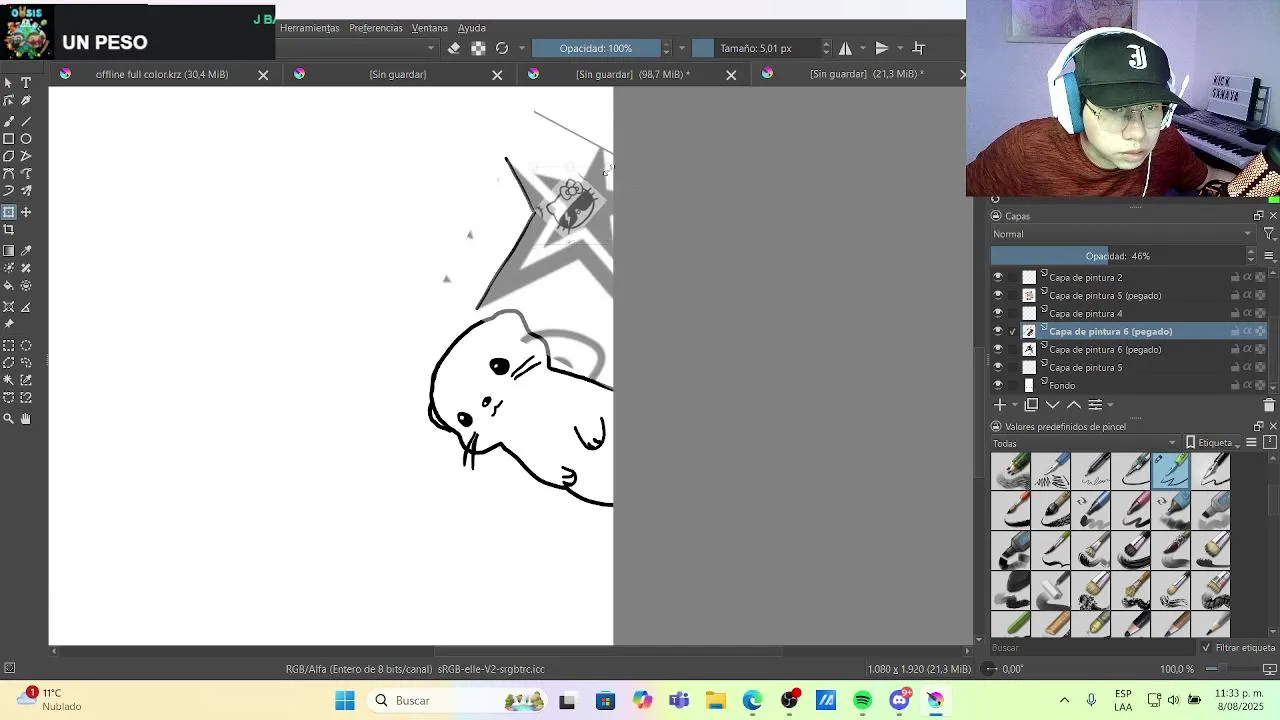
Task: Close the [Sin guardar] (98,7 MiB) tab
Action: [731, 75]
